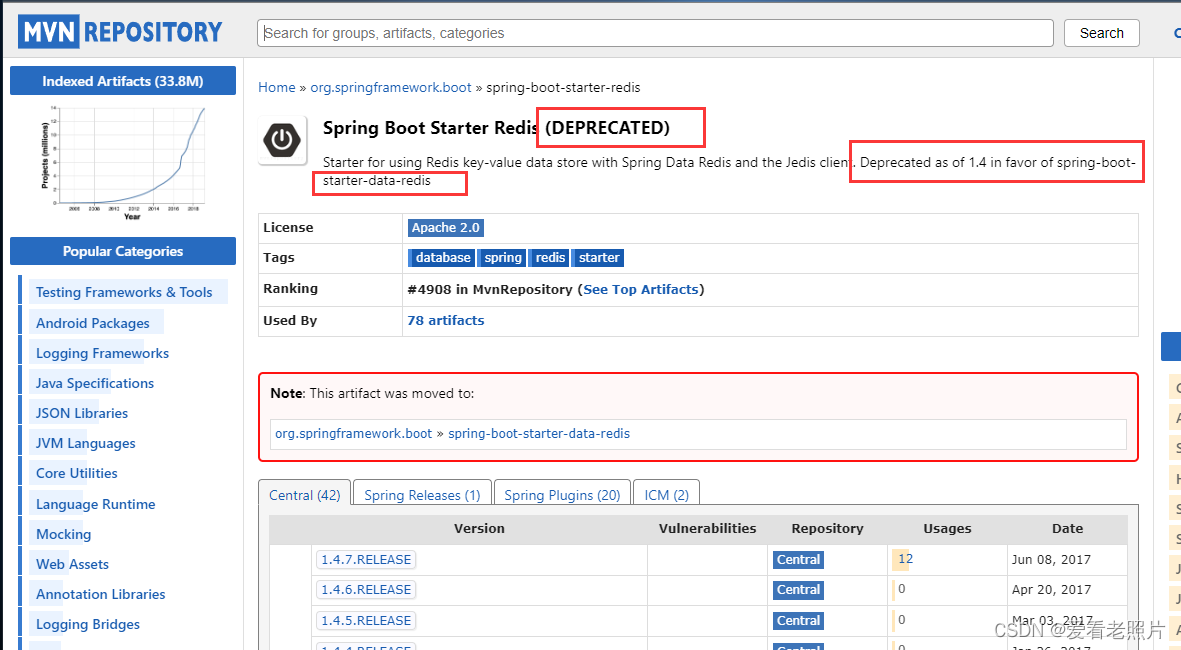Viewport: 1181px width, 650px height.
Task: Open version 1.4.7.RELEASE
Action: (x=366, y=560)
